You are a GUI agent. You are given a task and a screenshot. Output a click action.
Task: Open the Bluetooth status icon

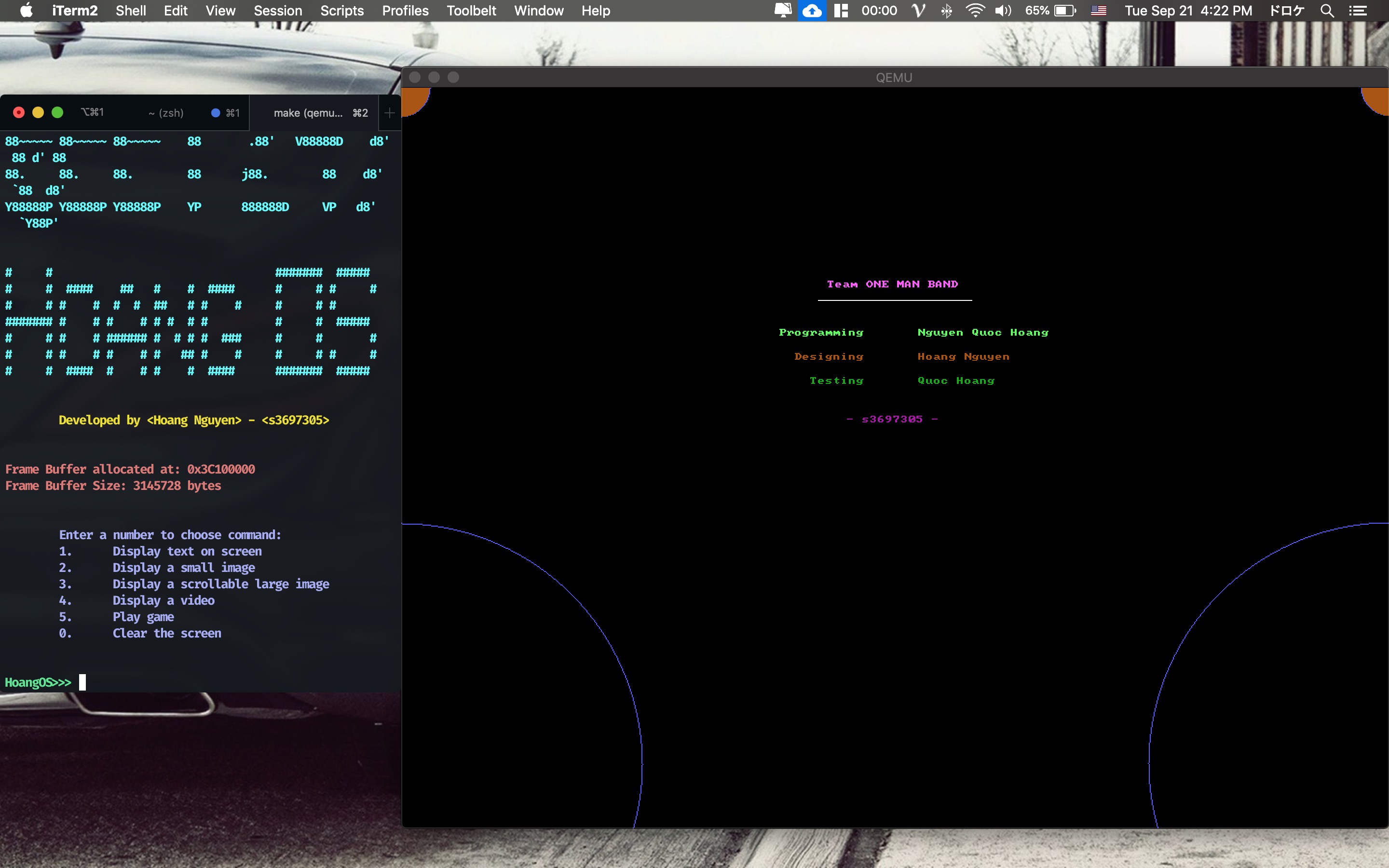(946, 11)
